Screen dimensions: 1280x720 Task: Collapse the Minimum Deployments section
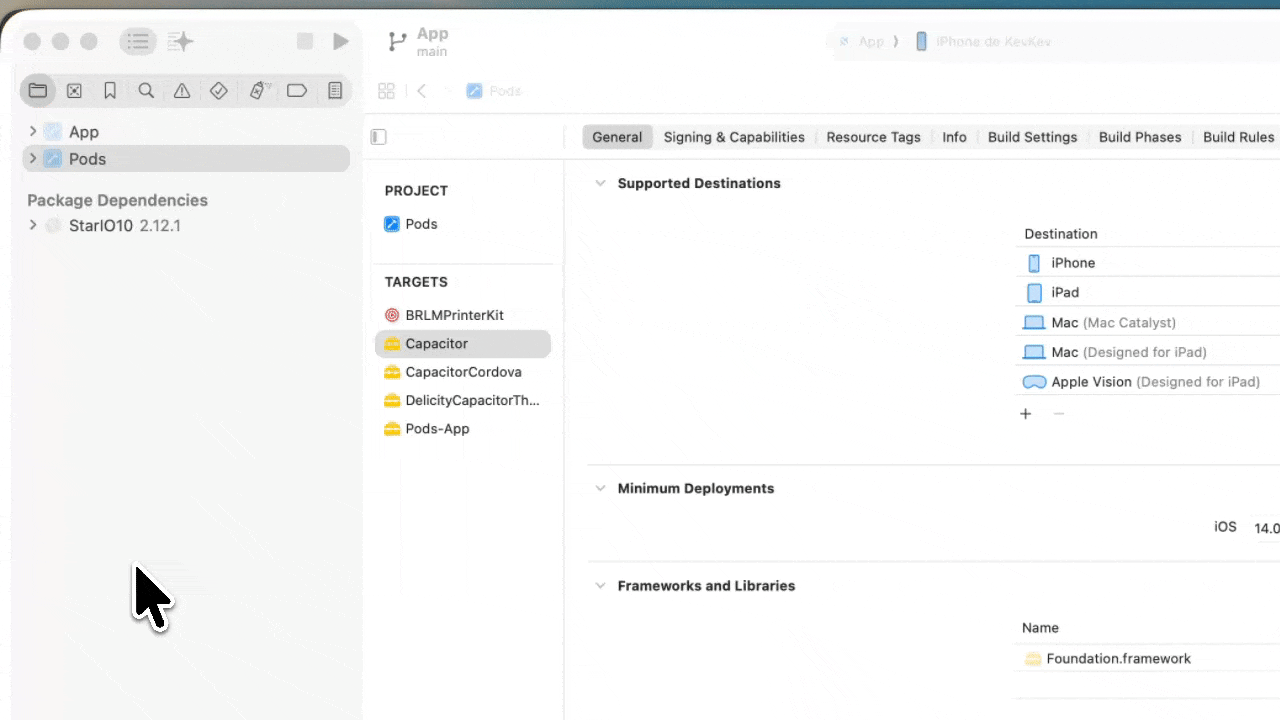(x=600, y=488)
